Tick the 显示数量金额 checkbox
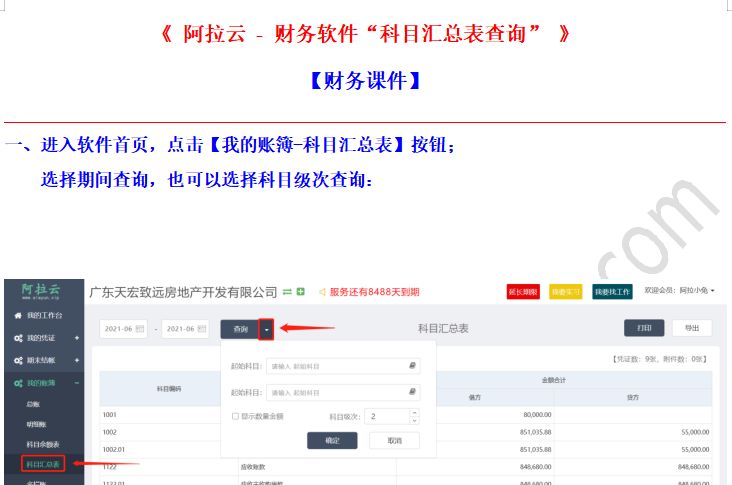The height and width of the screenshot is (485, 732). (235, 416)
